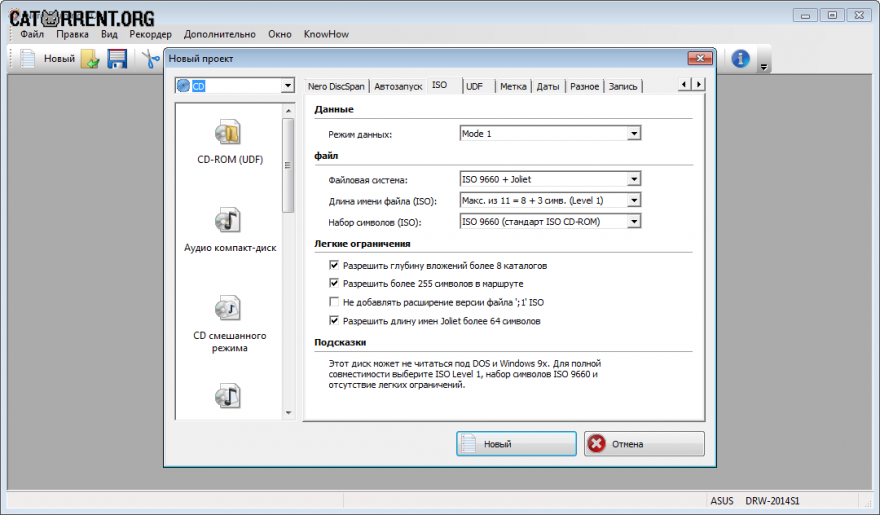Viewport: 880px width, 515px height.
Task: Open the ISO 9660 + Joliet file system dropdown
Action: coord(634,179)
